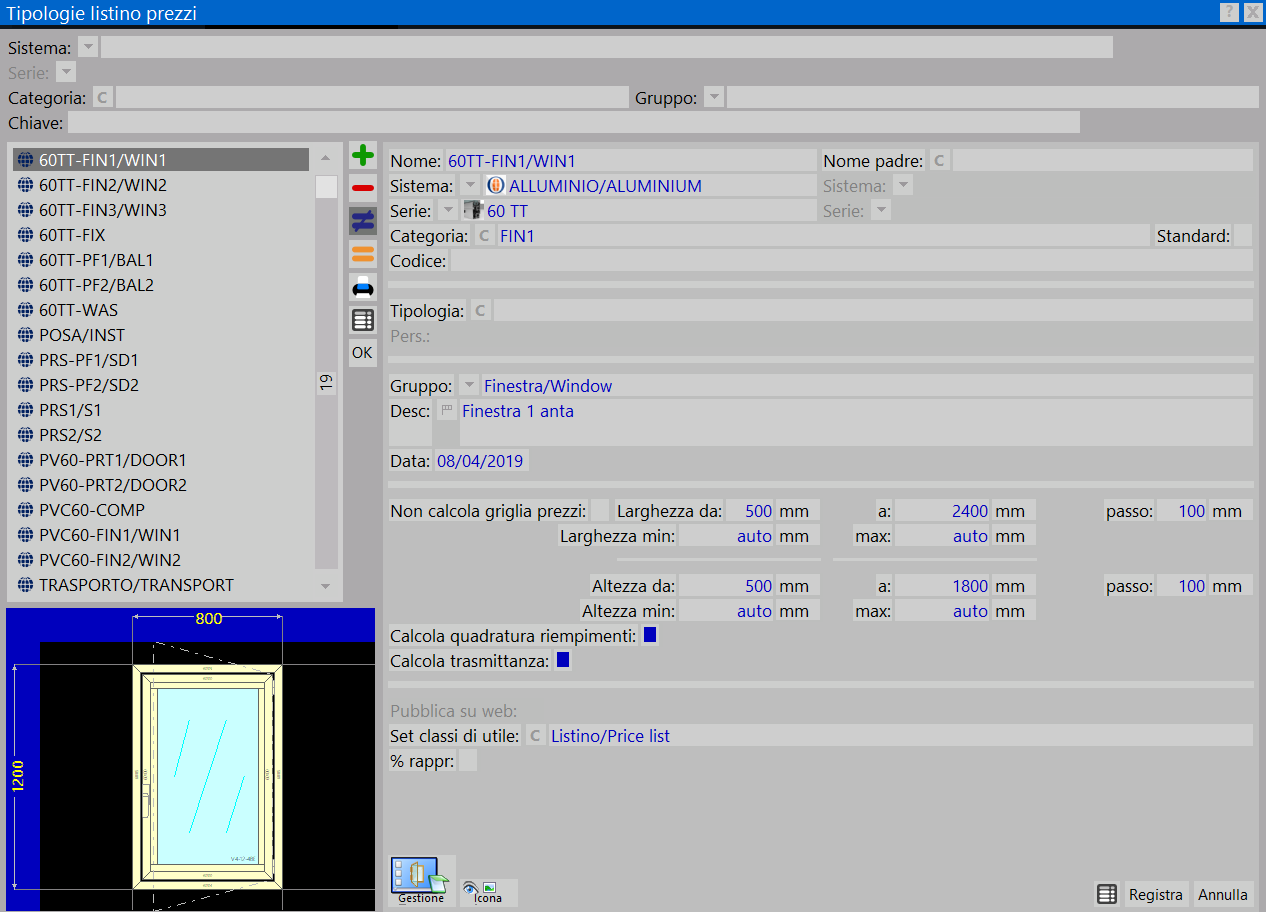Click the blue swap arrows icon
This screenshot has width=1266, height=912.
[363, 221]
